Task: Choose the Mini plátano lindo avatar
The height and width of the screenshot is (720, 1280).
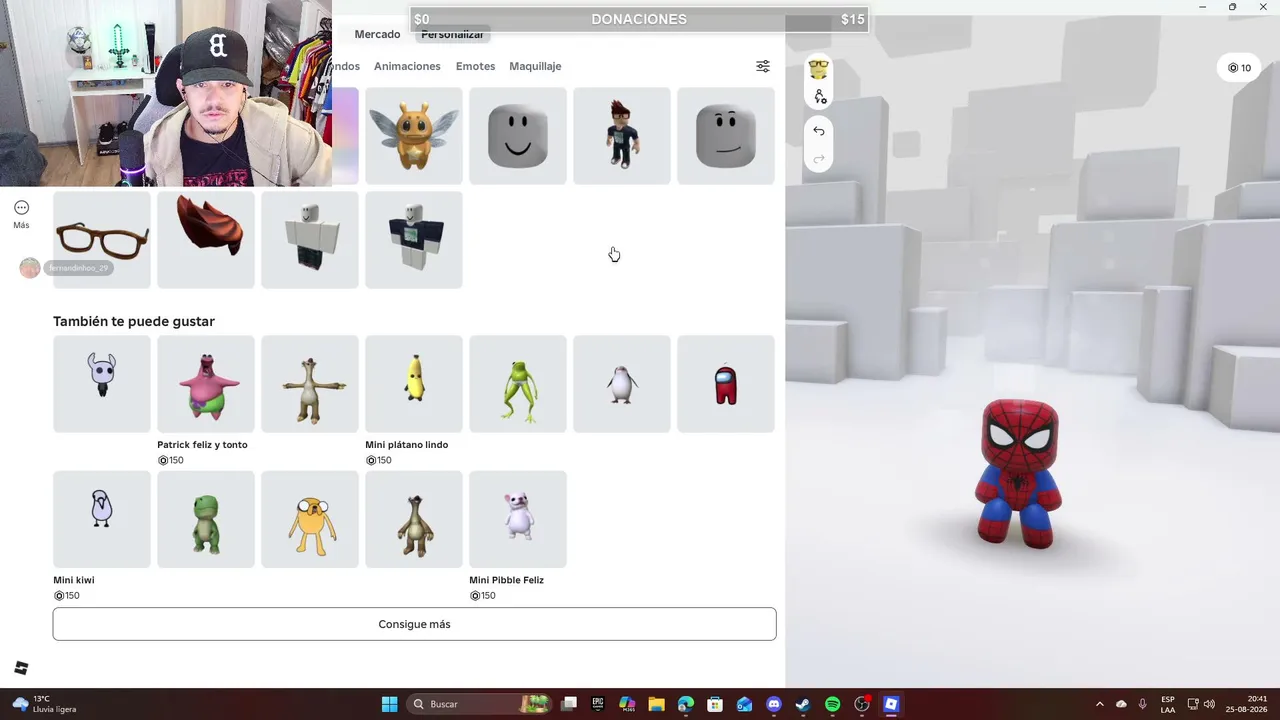Action: (x=414, y=384)
